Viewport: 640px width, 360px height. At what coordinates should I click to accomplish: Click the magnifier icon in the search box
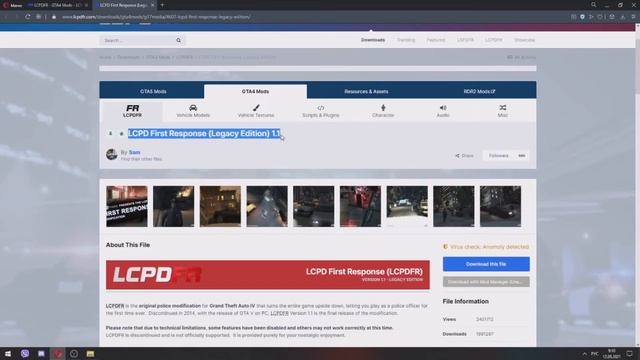178,40
